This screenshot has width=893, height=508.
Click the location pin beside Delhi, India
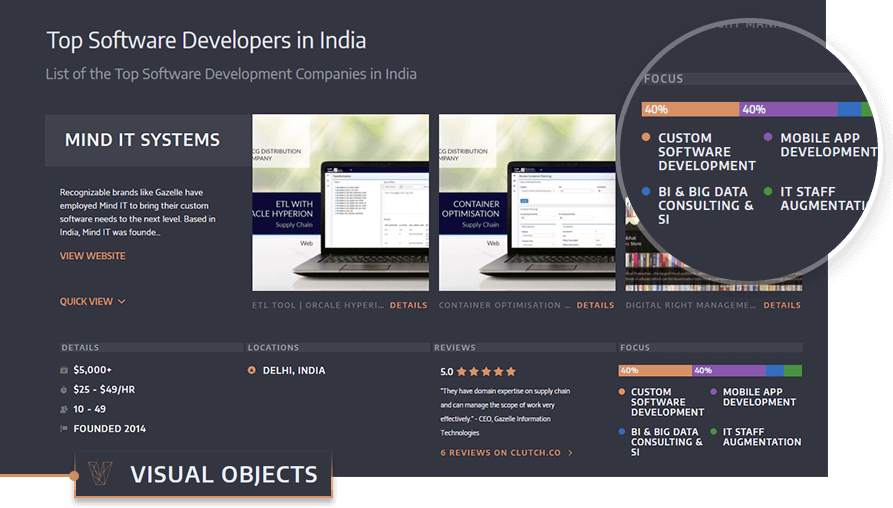pyautogui.click(x=252, y=370)
